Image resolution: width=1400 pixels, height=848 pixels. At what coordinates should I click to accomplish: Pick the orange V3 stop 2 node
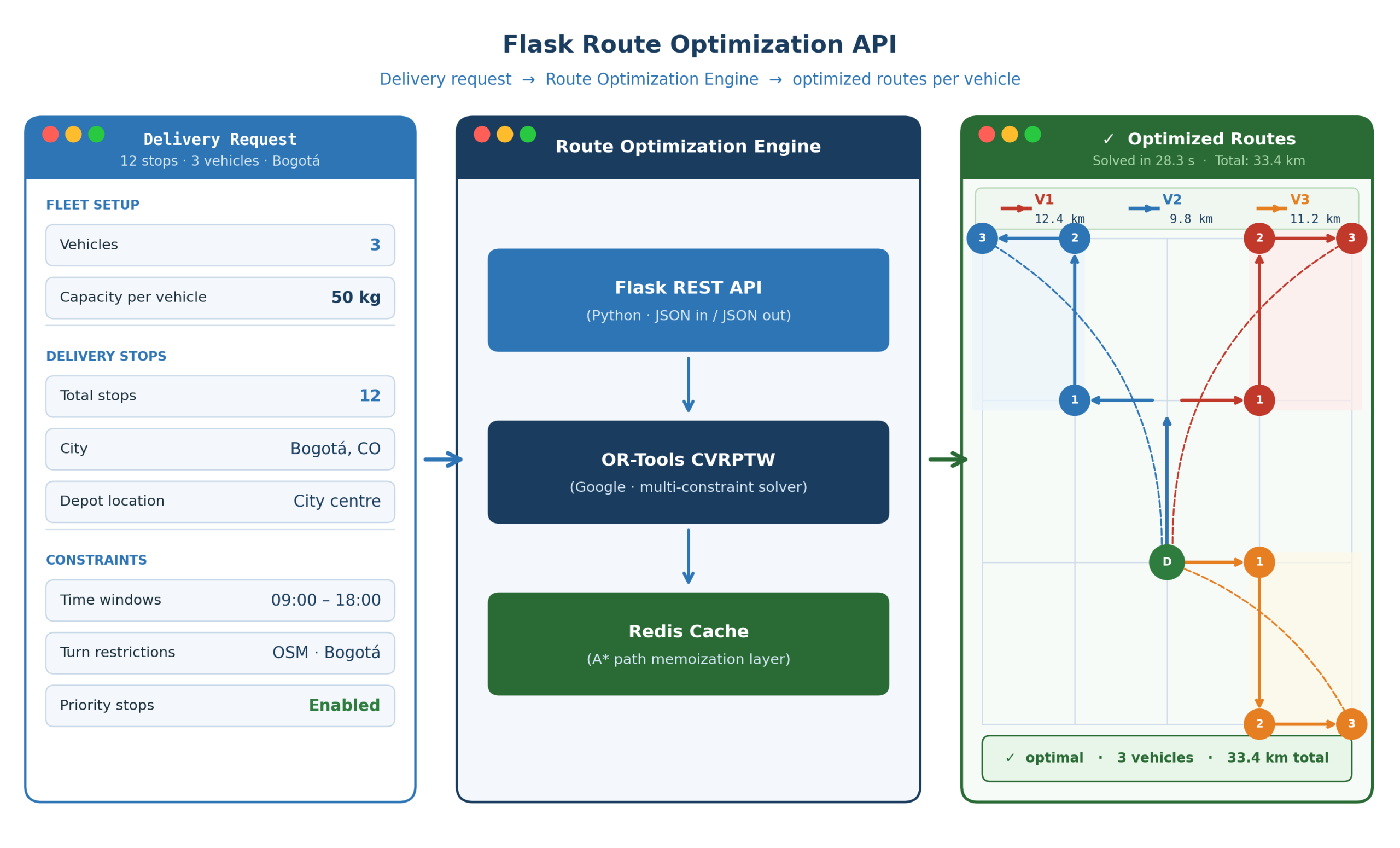coord(1259,724)
